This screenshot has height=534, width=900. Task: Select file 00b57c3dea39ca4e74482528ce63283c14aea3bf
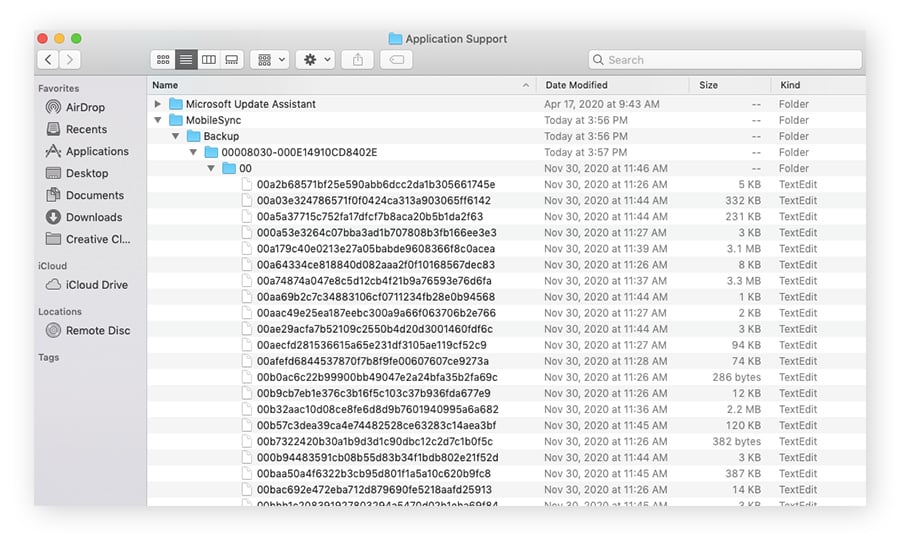tap(377, 425)
